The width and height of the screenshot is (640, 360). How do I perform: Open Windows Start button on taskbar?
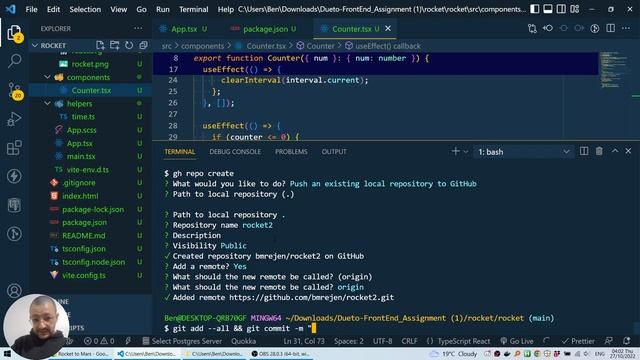(7, 354)
